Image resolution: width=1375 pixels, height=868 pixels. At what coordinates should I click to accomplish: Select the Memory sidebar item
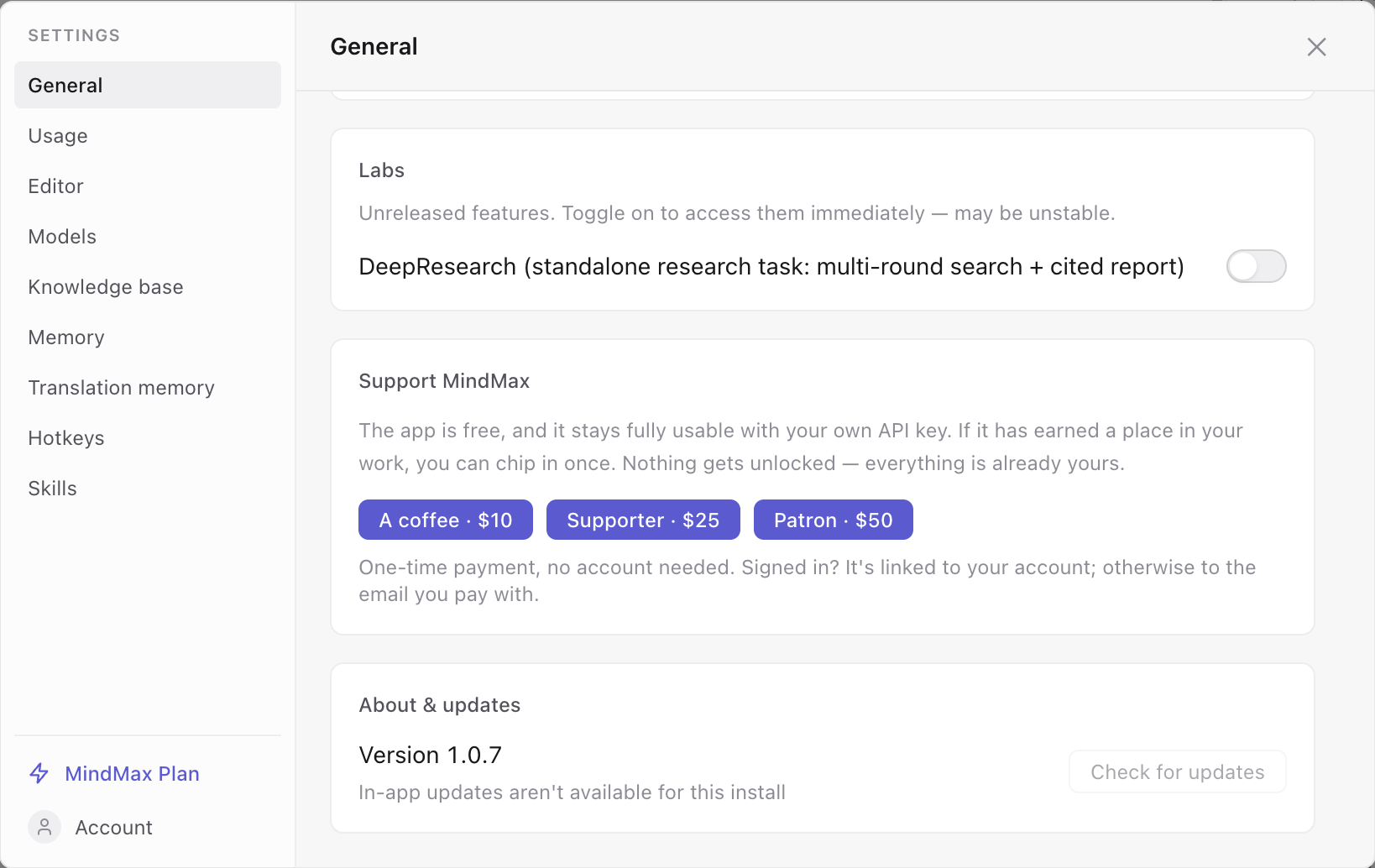[x=148, y=337]
